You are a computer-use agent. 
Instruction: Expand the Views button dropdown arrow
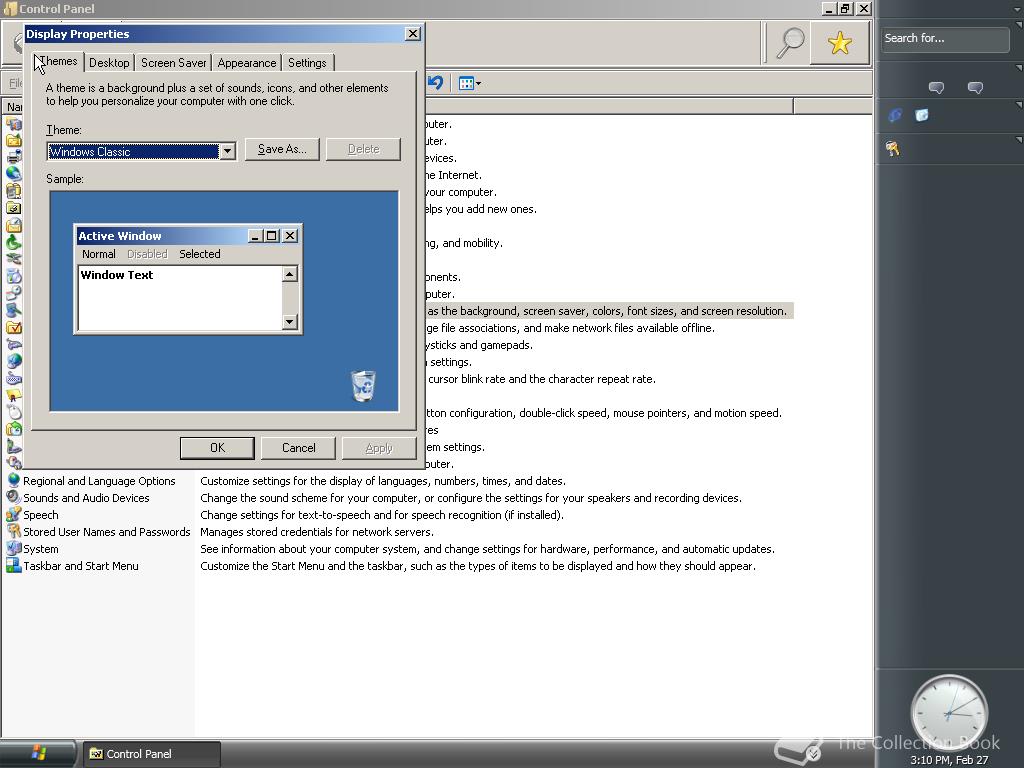(x=479, y=84)
